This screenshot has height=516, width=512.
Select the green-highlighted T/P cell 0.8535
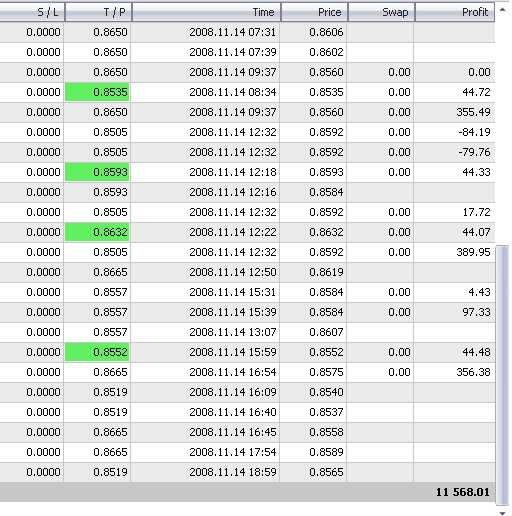click(97, 92)
